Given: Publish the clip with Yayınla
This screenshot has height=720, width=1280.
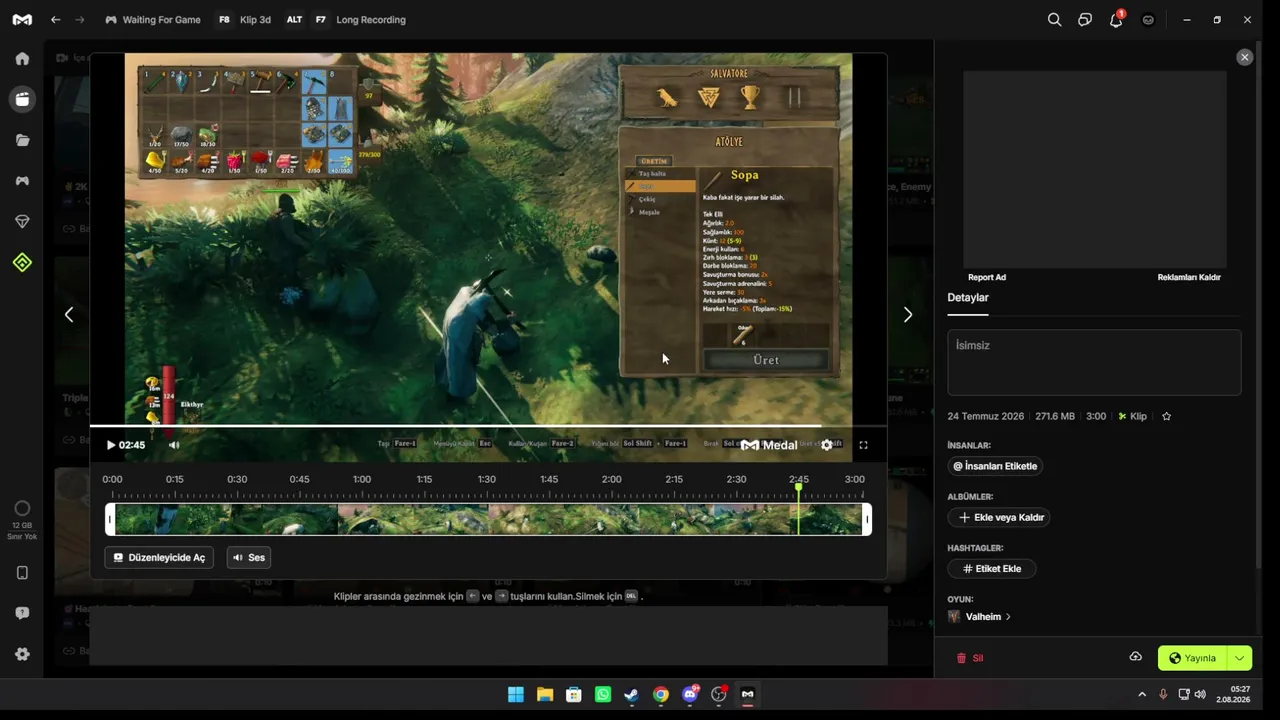Looking at the screenshot, I should 1192,658.
